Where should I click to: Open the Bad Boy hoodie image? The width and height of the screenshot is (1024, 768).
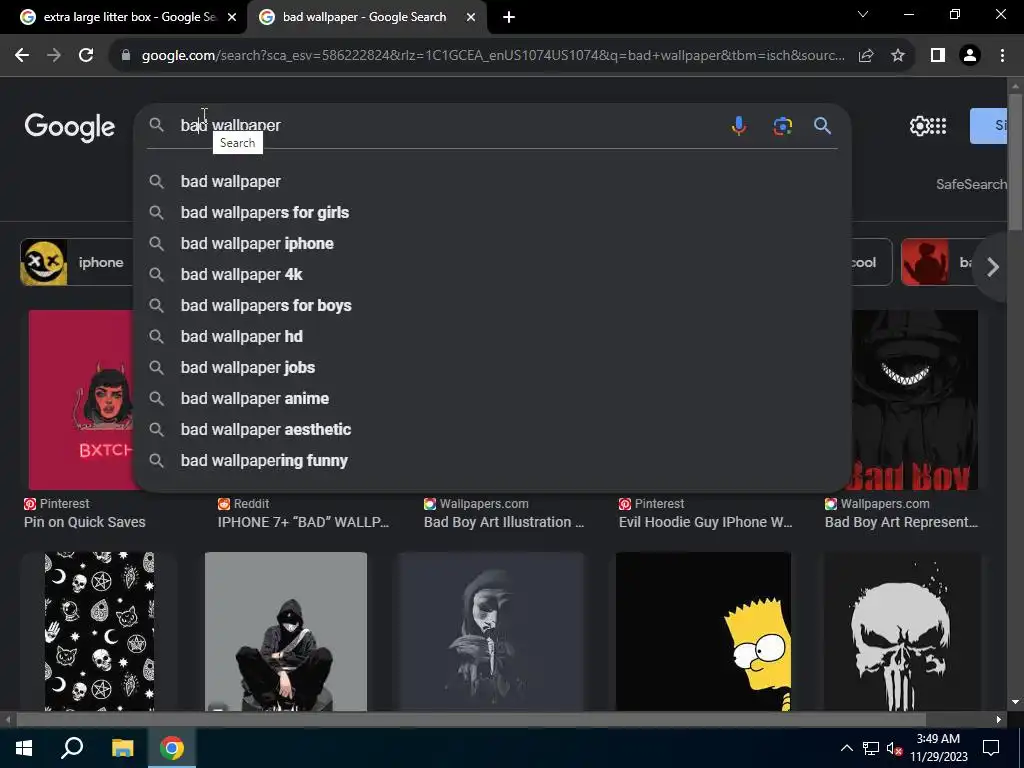pyautogui.click(x=914, y=400)
